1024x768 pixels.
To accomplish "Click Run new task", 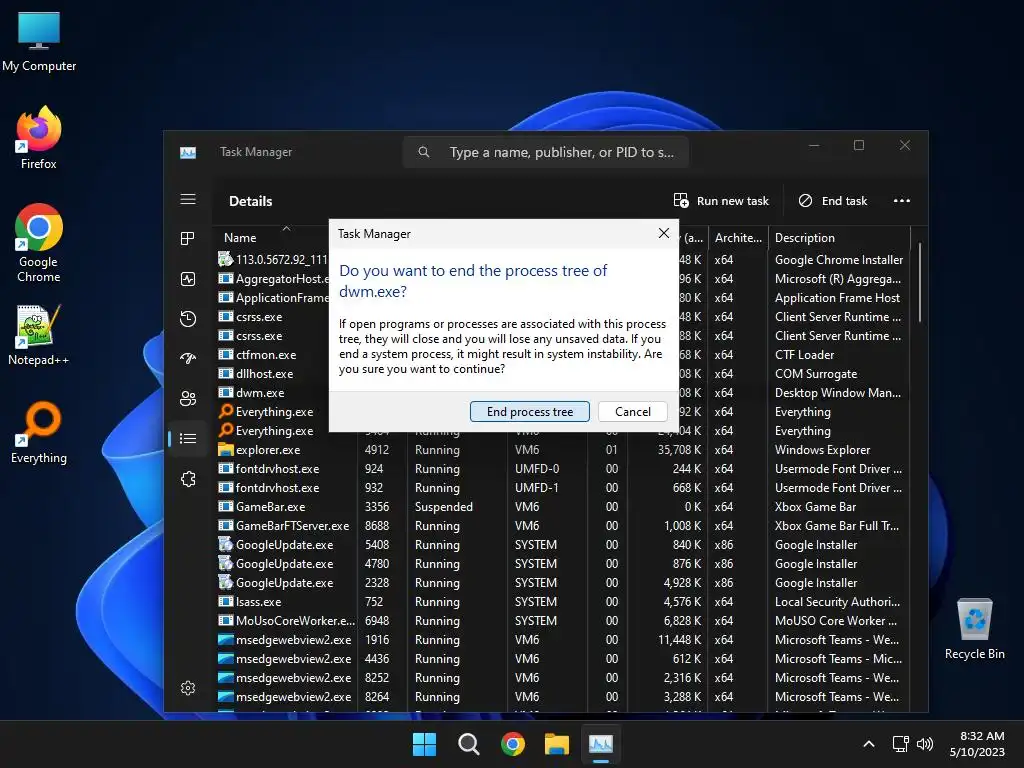I will click(x=721, y=200).
